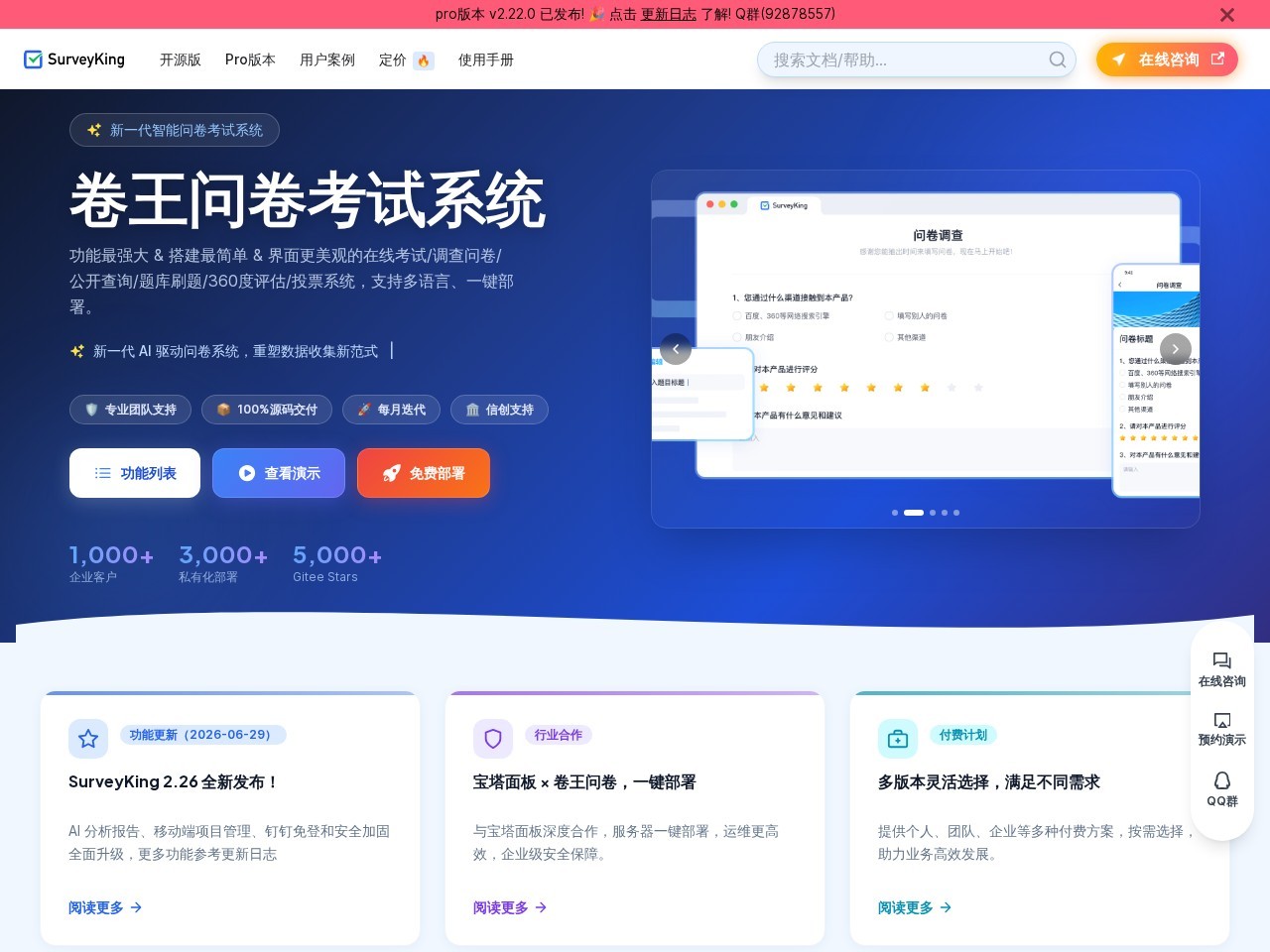Image resolution: width=1270 pixels, height=952 pixels.
Task: Click the paper plane icon in 在线咨询 button
Action: [x=1119, y=59]
